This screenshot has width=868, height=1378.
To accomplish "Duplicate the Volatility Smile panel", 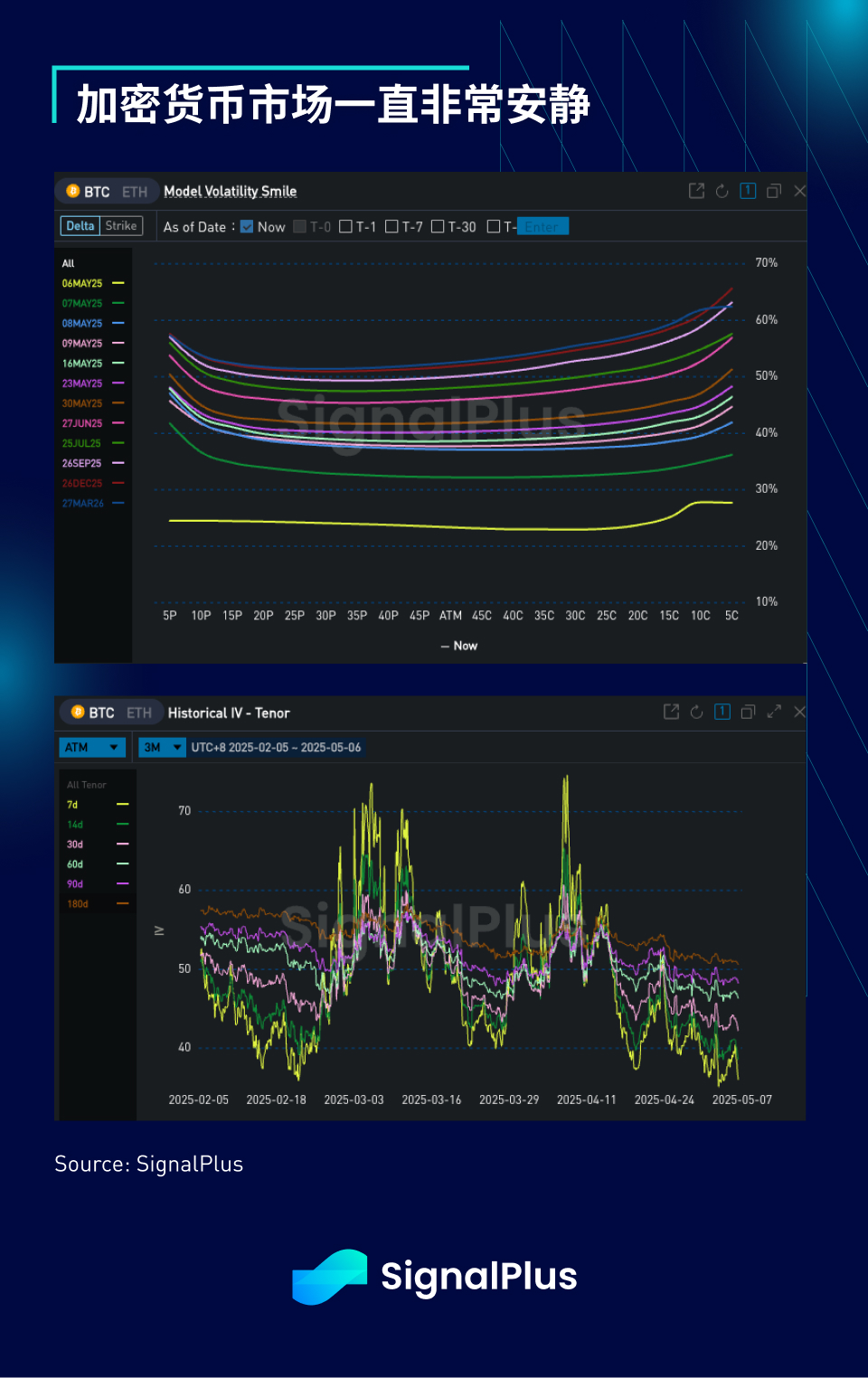I will point(773,191).
